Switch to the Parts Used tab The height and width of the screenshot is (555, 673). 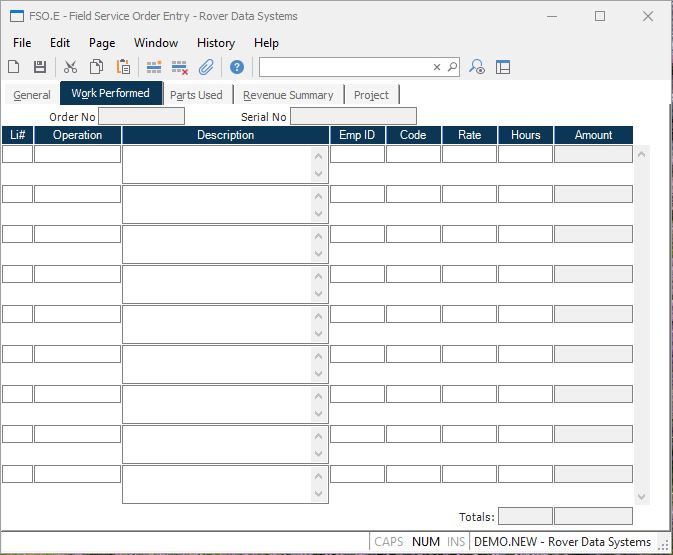coord(196,95)
